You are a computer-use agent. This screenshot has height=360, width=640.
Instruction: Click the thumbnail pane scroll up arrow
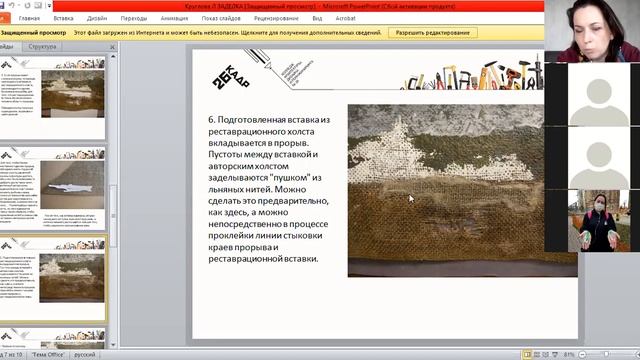pyautogui.click(x=113, y=56)
